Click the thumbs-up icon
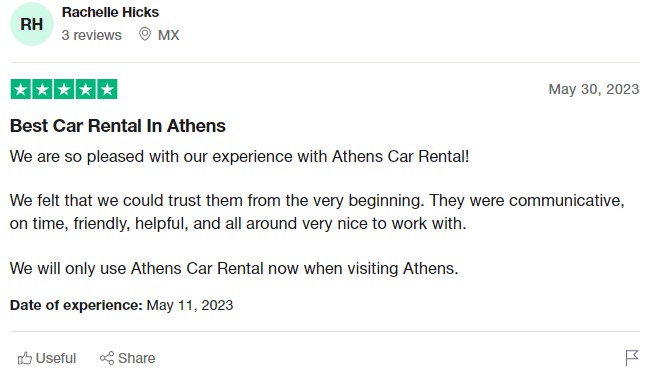Image resolution: width=649 pixels, height=370 pixels. pyautogui.click(x=25, y=358)
